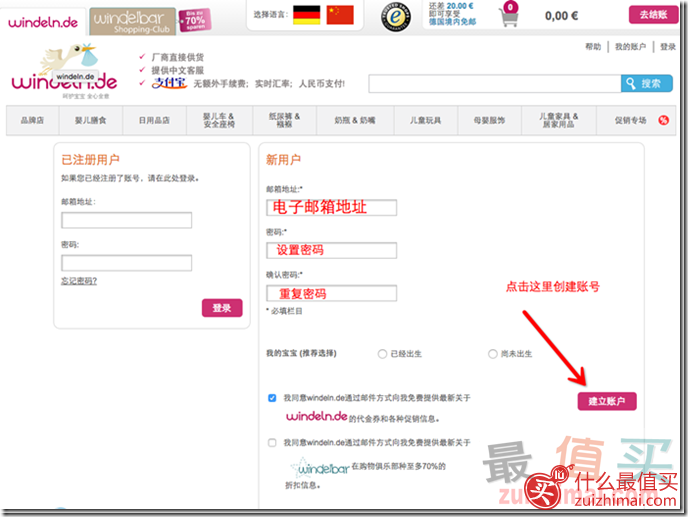Click the 登录 link in header
The height and width of the screenshot is (517, 688).
[668, 47]
